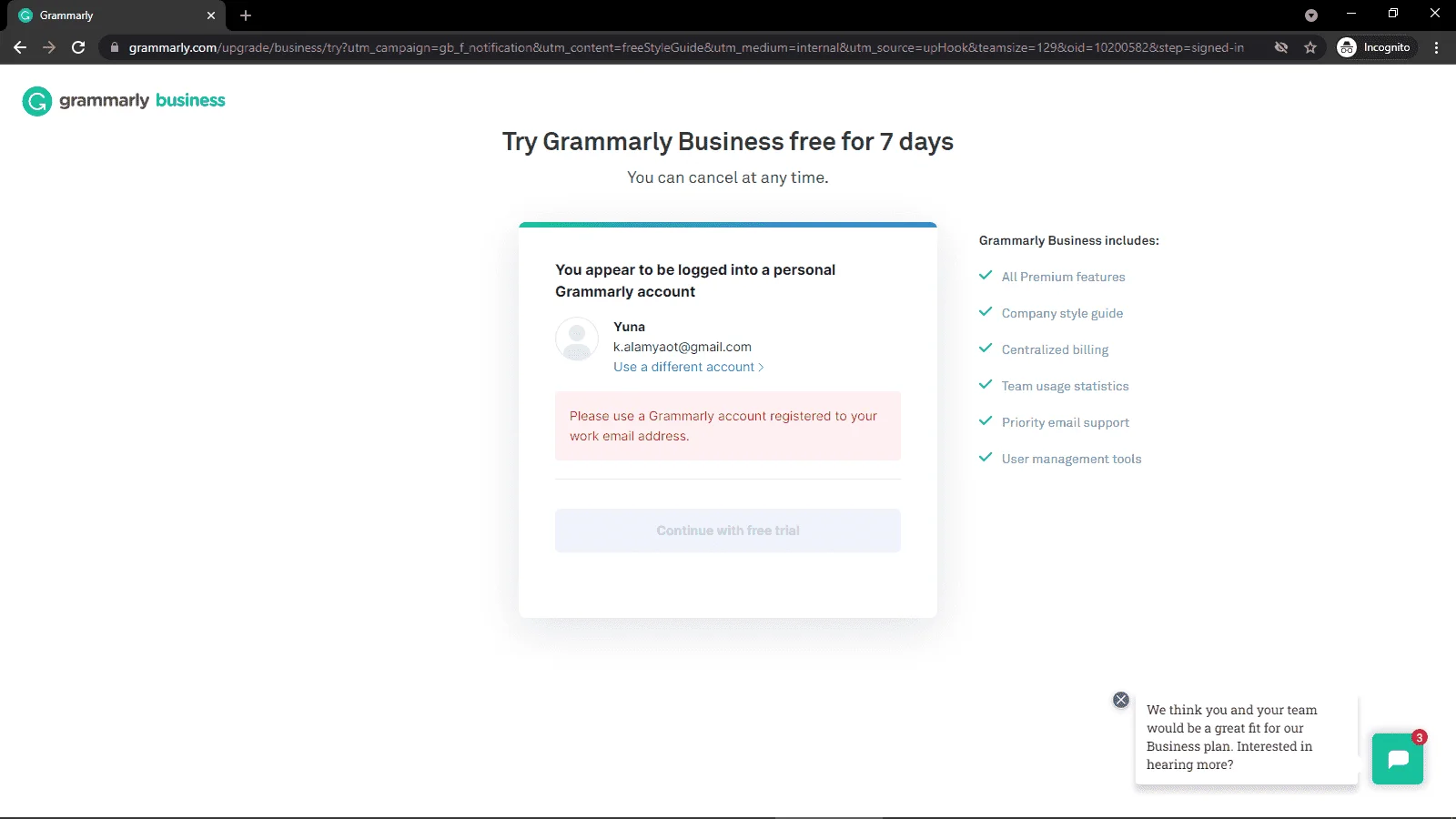Screen dimensions: 1456x819
Task: Click the User management tools item
Action: [1071, 459]
